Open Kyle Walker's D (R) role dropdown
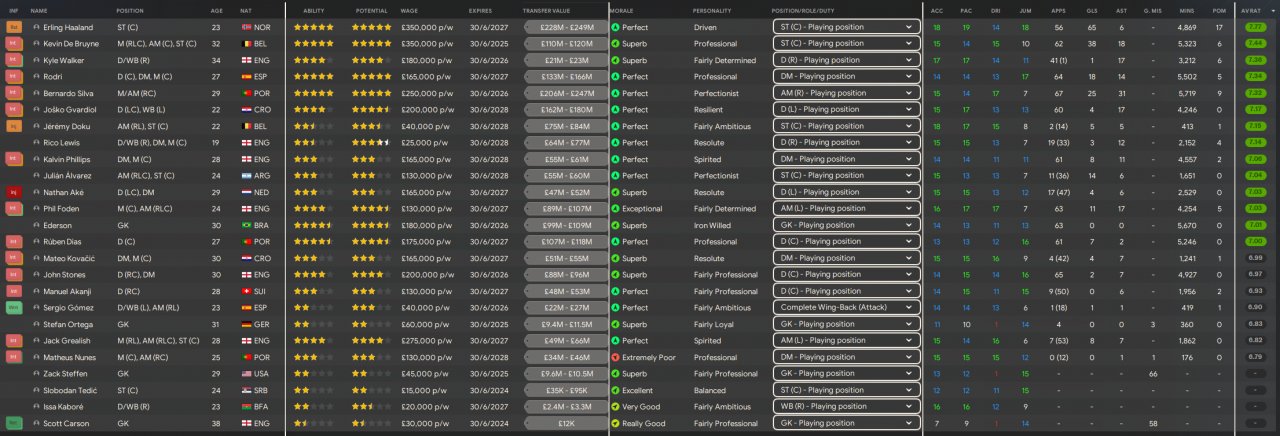This screenshot has height=436, width=1280. (846, 60)
